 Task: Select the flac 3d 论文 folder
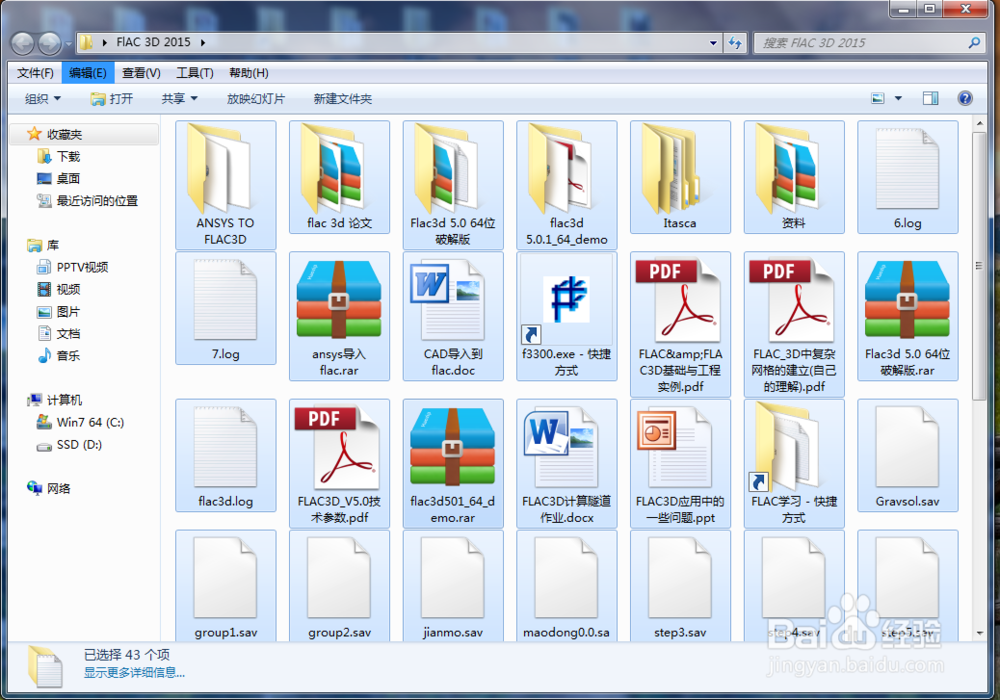(339, 177)
